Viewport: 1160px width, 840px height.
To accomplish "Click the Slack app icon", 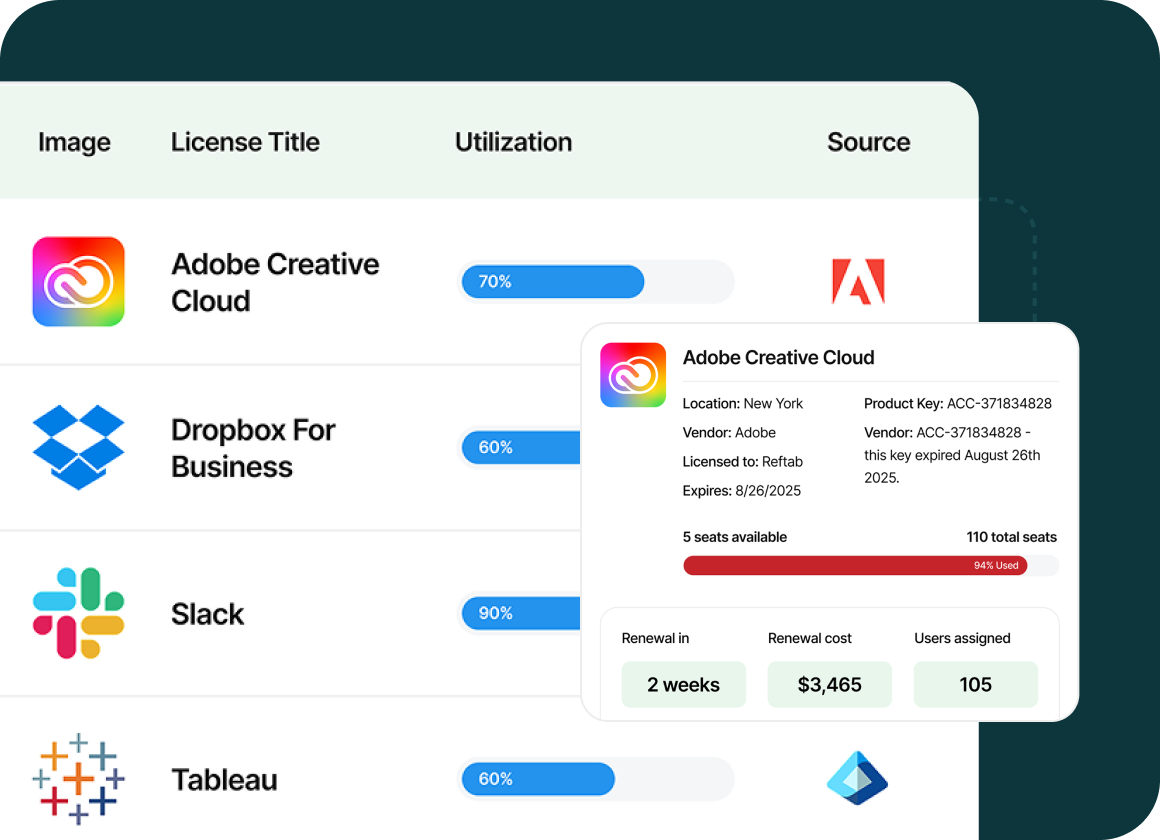I will [x=78, y=613].
